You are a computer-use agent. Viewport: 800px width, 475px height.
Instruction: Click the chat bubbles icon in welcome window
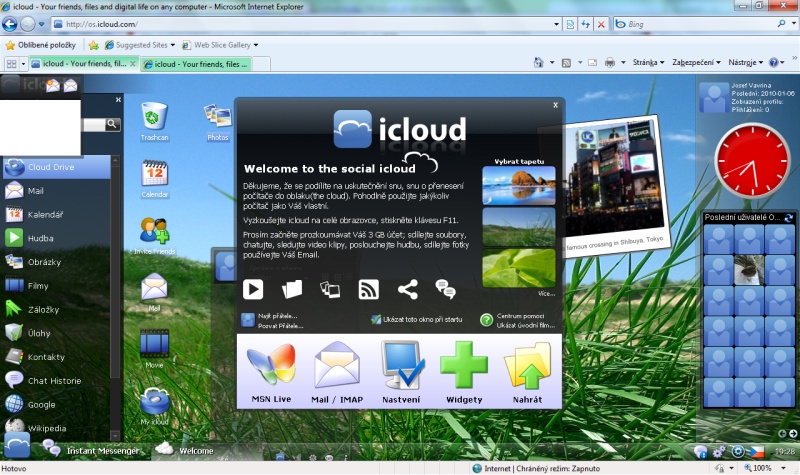pyautogui.click(x=445, y=289)
